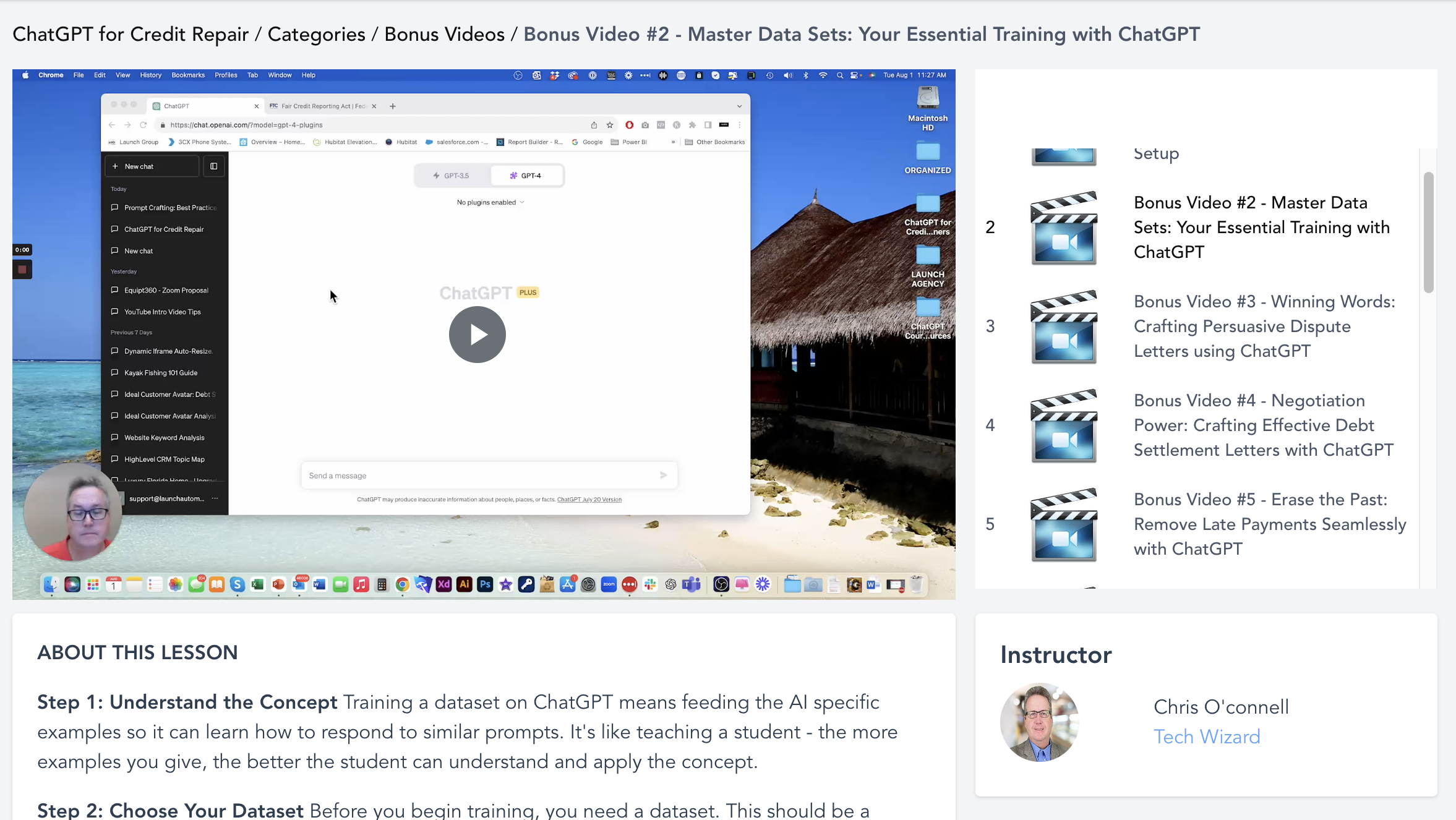This screenshot has height=820, width=1456.
Task: Open the Bonus Videos breadcrumb link
Action: (x=444, y=34)
